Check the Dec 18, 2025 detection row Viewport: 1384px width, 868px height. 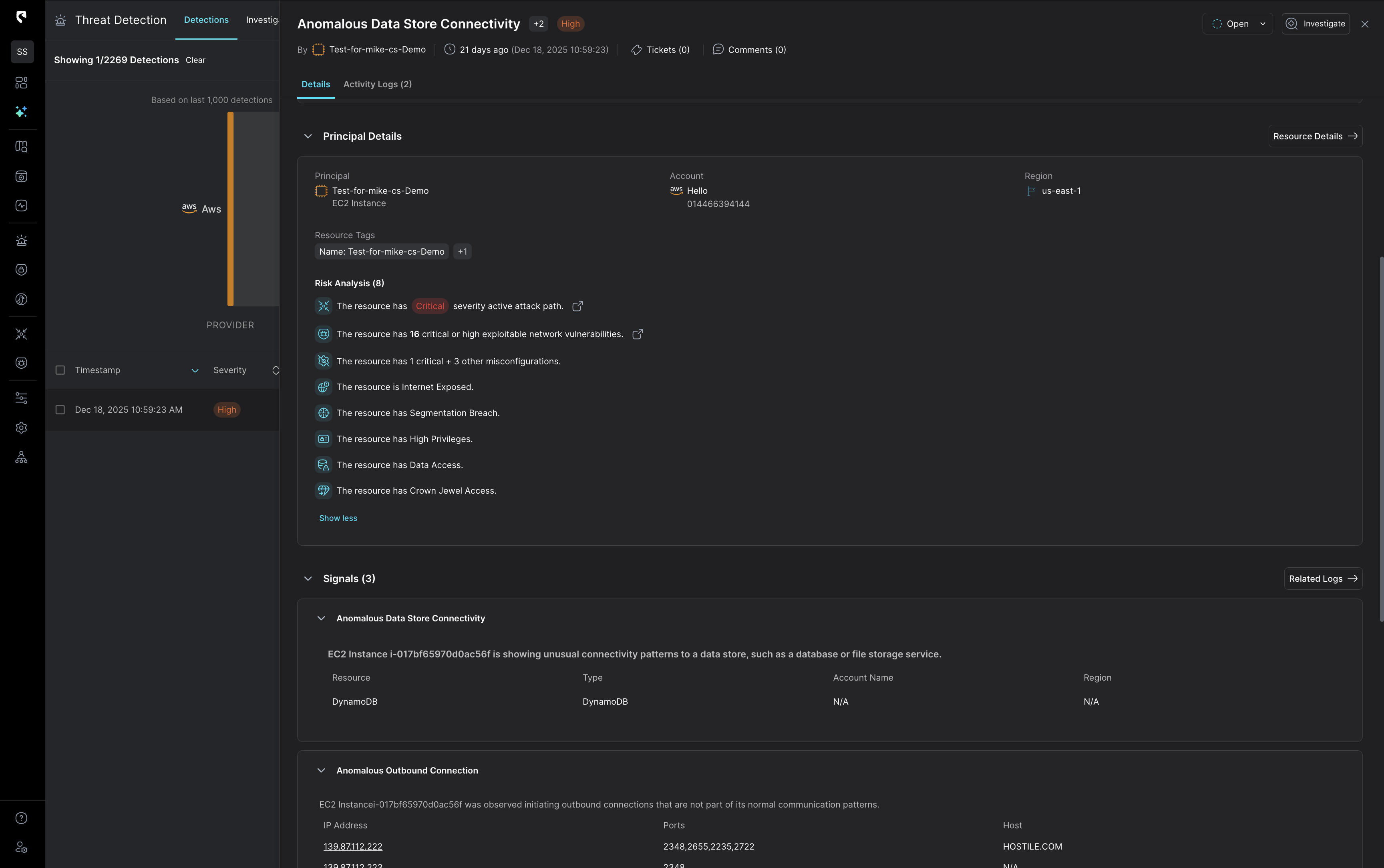click(60, 410)
